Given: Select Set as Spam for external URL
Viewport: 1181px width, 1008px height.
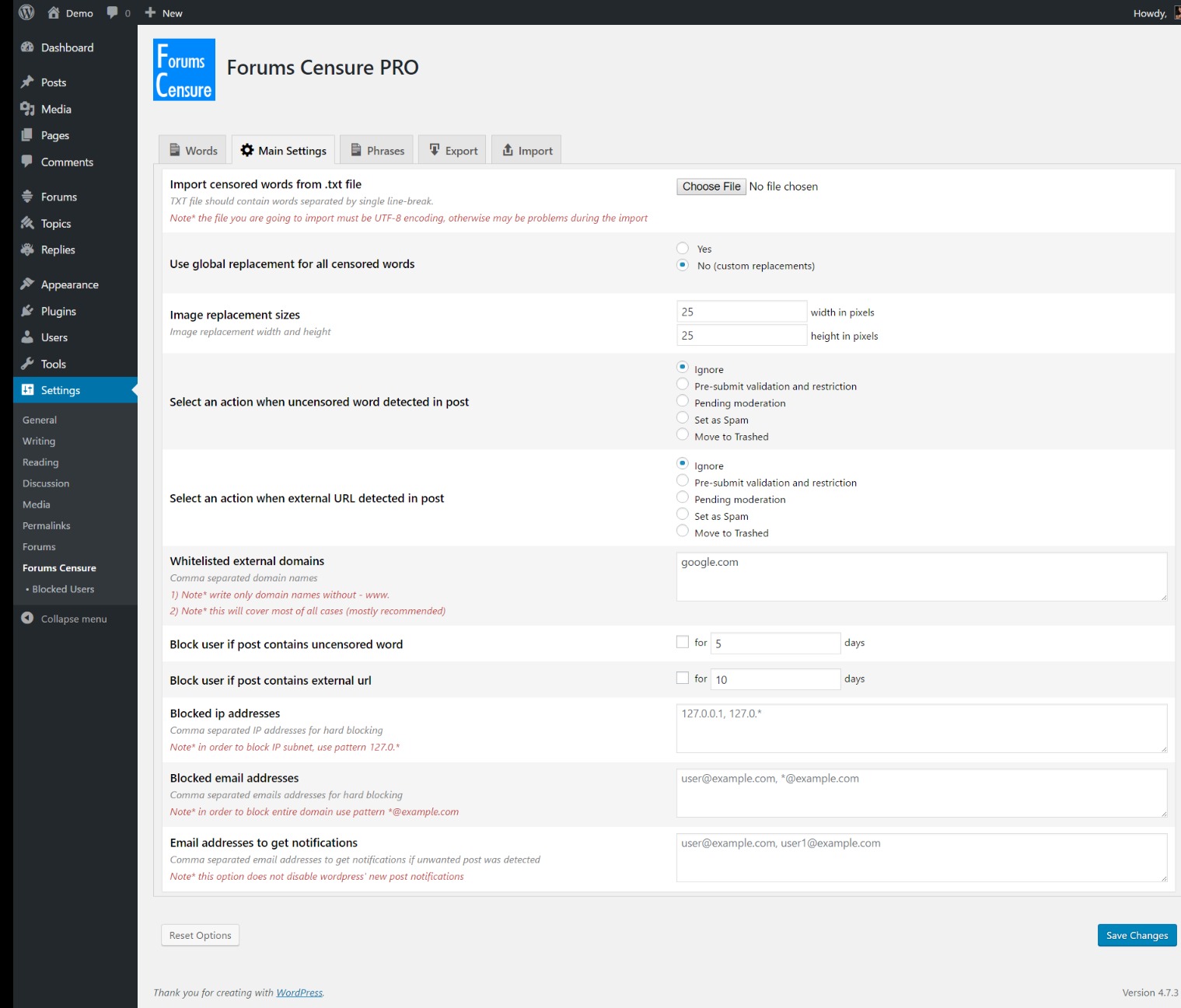Looking at the screenshot, I should click(683, 514).
